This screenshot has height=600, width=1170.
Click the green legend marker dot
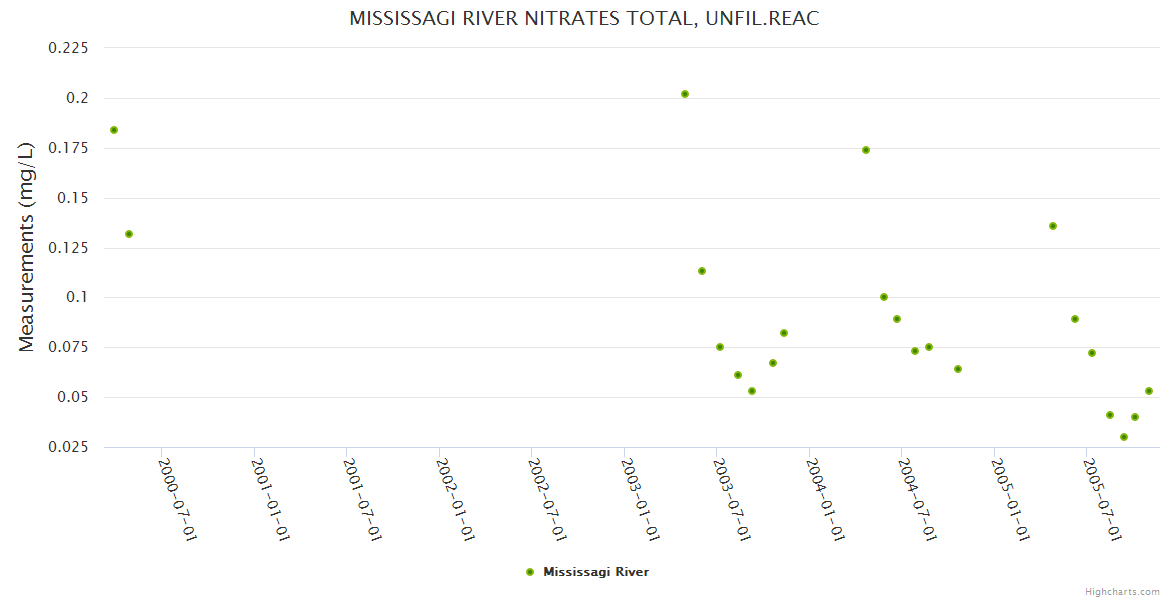(530, 572)
